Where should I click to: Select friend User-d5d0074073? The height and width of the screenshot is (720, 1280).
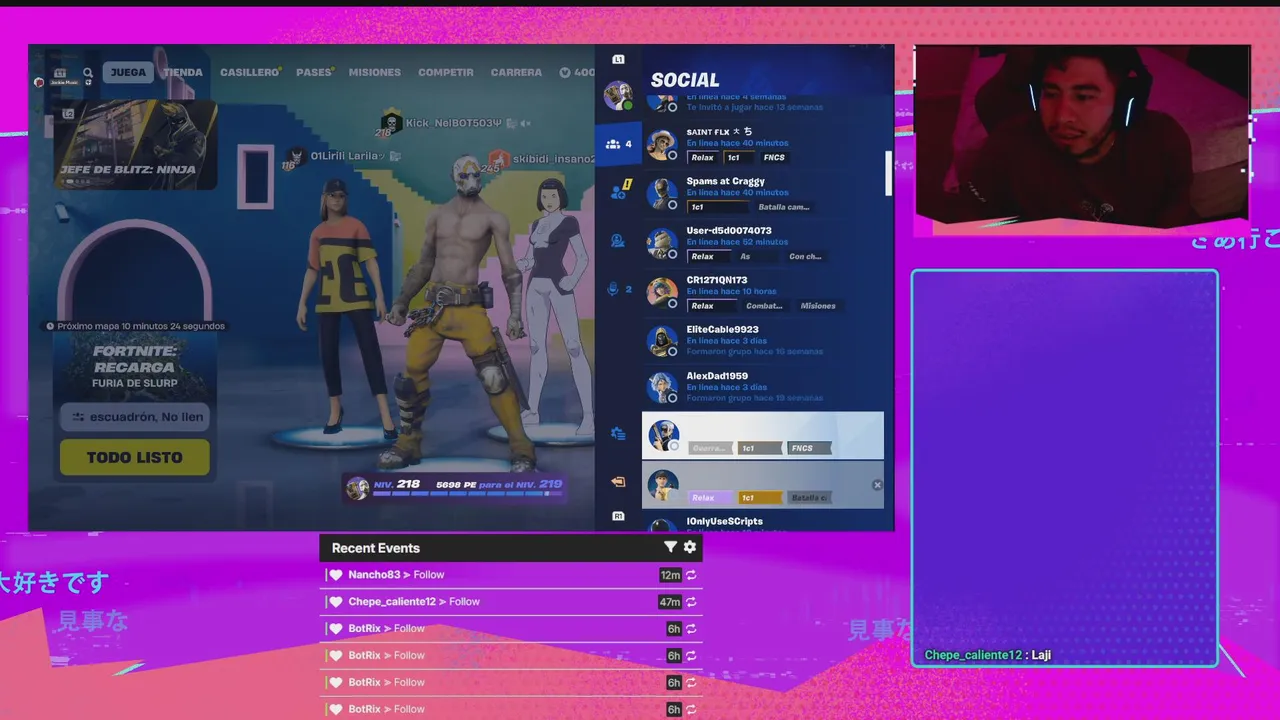pos(763,243)
